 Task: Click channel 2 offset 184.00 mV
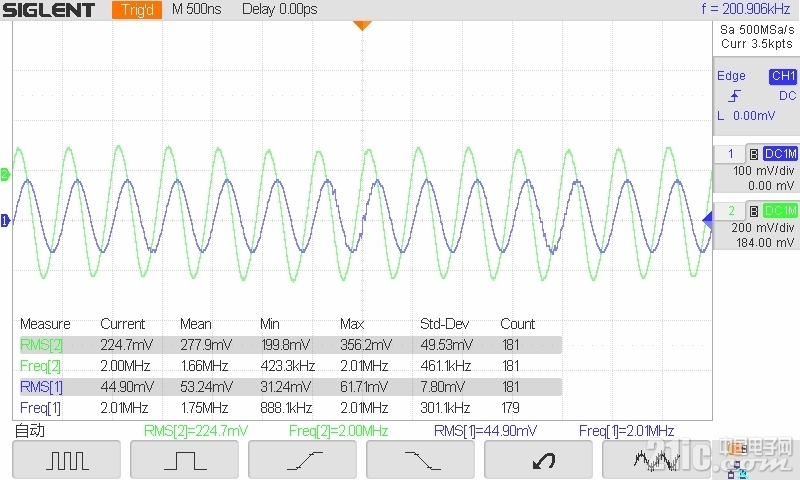[x=765, y=242]
